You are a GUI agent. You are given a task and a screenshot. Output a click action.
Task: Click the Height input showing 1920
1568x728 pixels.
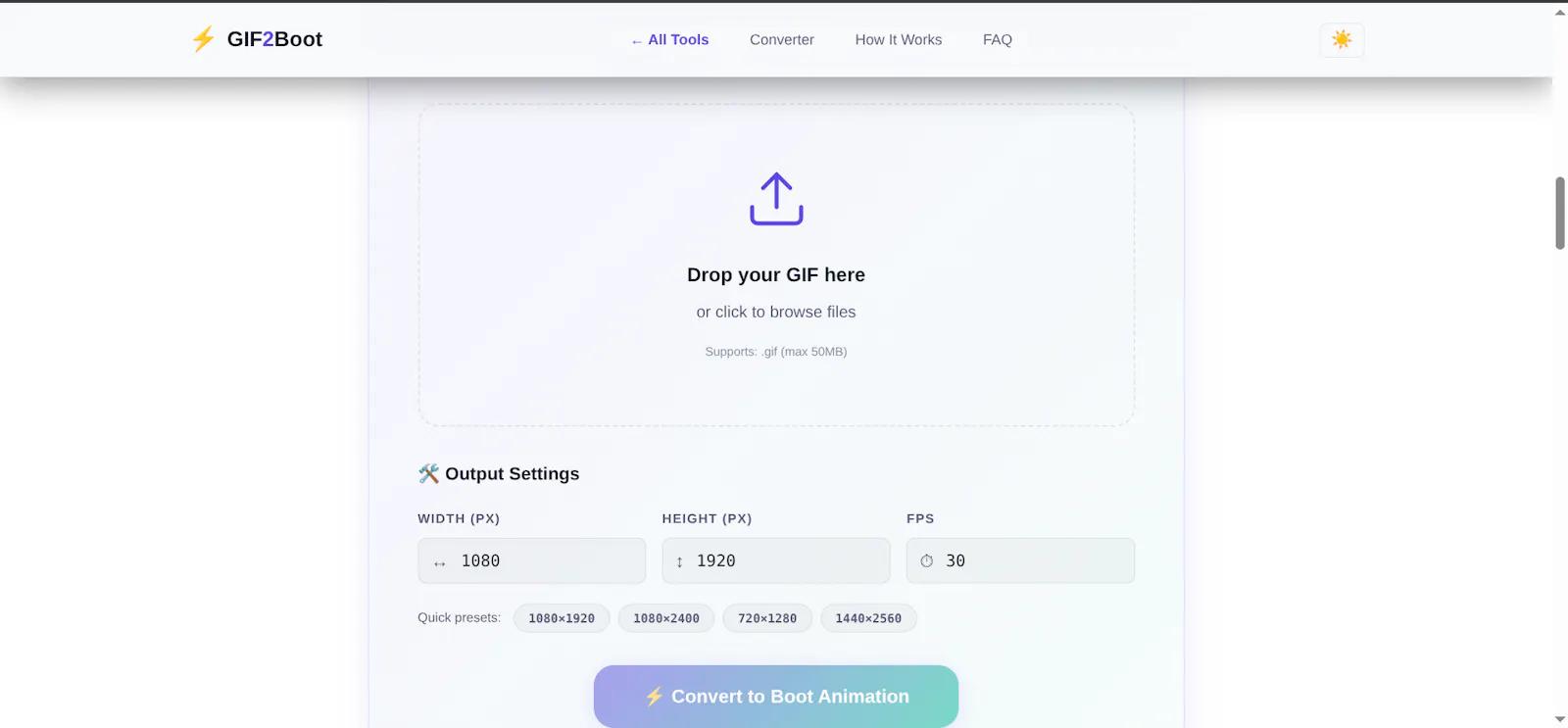776,560
